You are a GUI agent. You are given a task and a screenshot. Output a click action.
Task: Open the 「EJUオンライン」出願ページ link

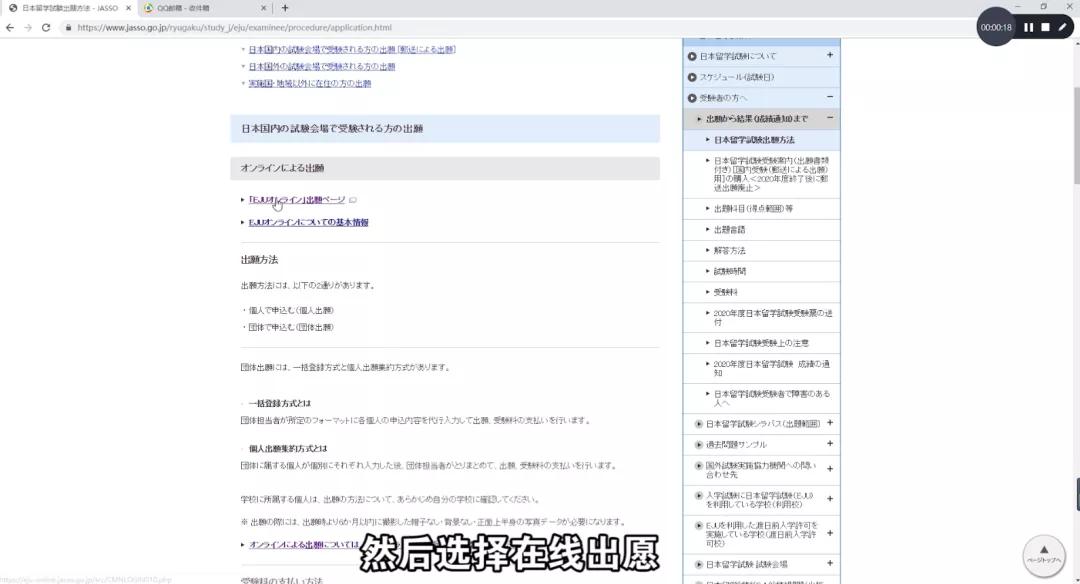pos(297,200)
